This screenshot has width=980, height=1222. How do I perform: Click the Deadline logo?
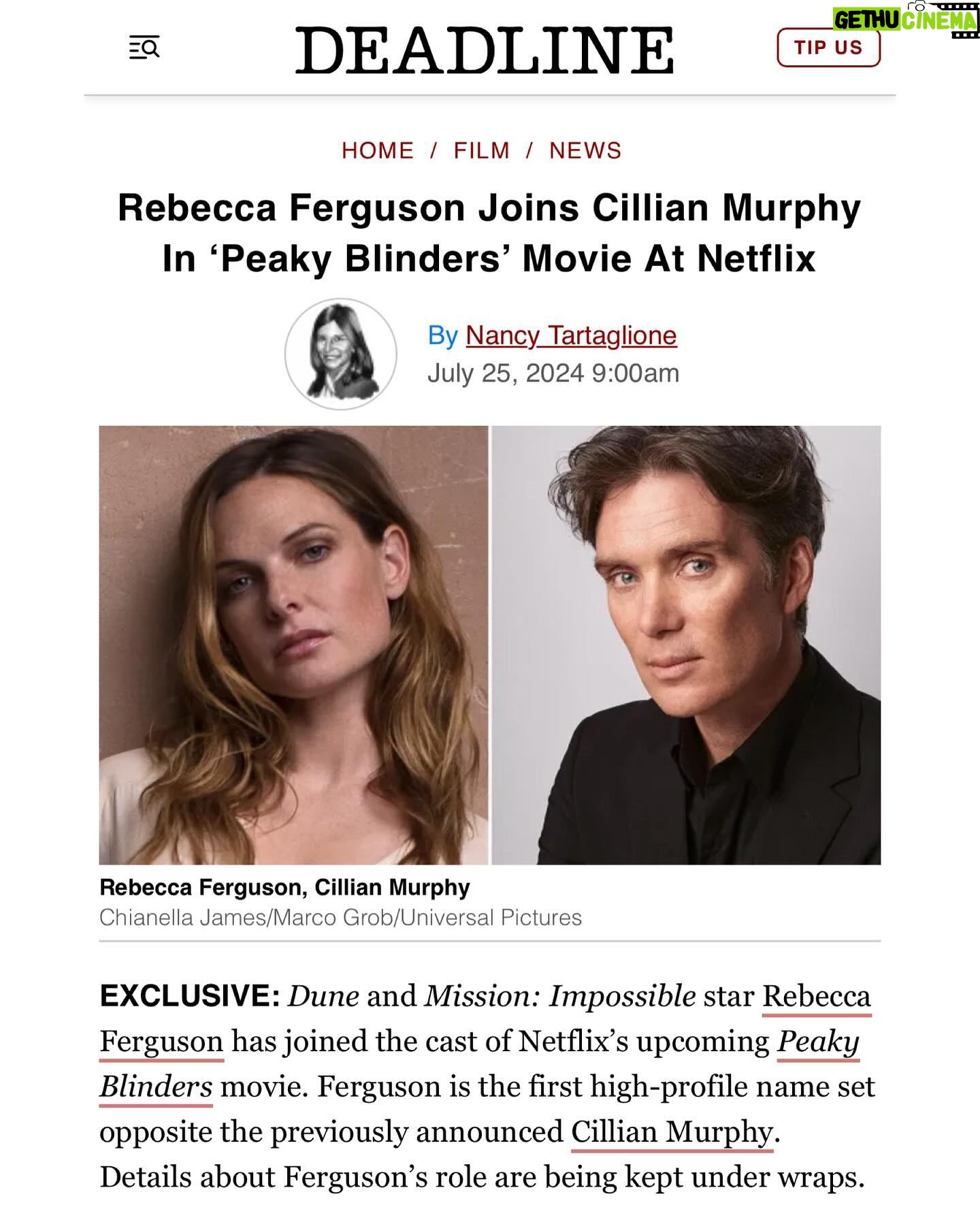(485, 50)
